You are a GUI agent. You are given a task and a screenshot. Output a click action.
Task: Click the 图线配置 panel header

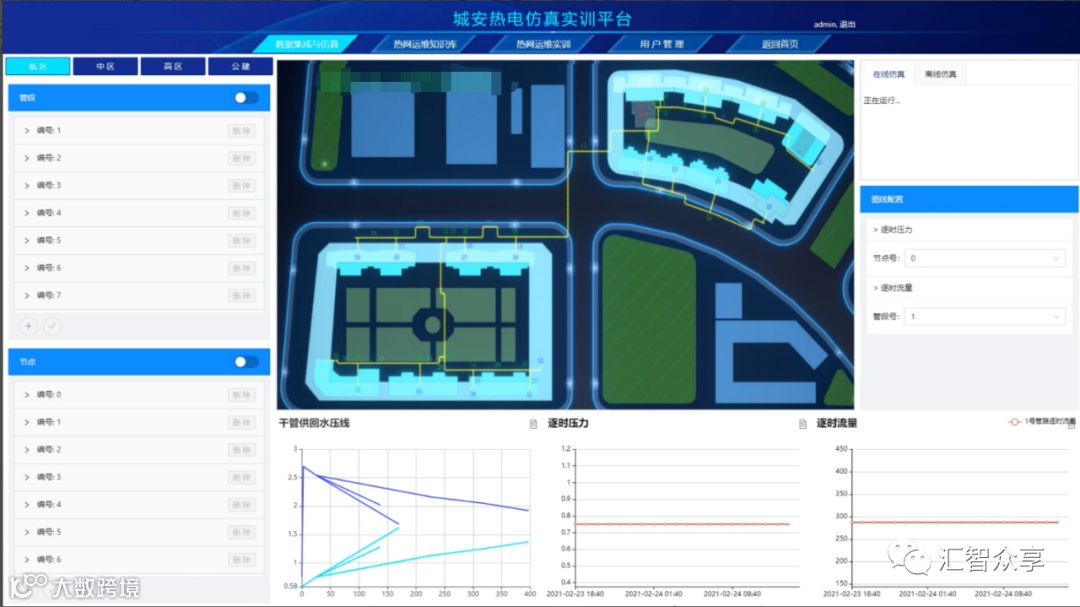click(969, 199)
